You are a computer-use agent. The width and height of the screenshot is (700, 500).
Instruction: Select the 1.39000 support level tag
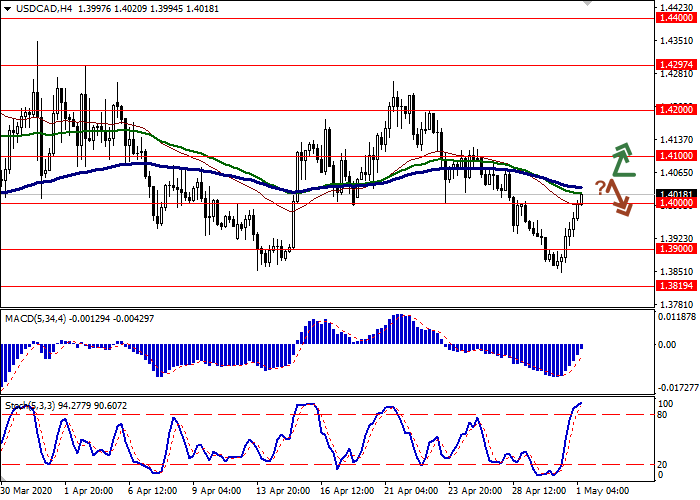[x=676, y=250]
